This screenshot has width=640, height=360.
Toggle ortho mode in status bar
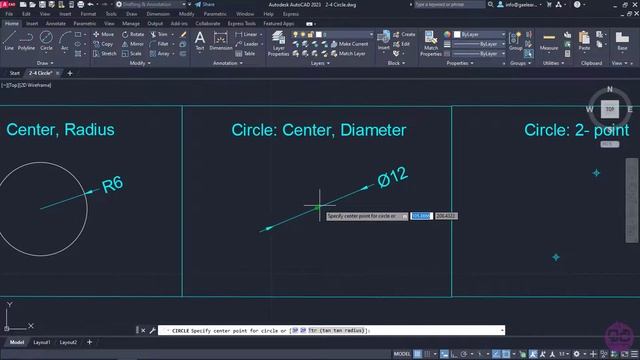(454, 354)
